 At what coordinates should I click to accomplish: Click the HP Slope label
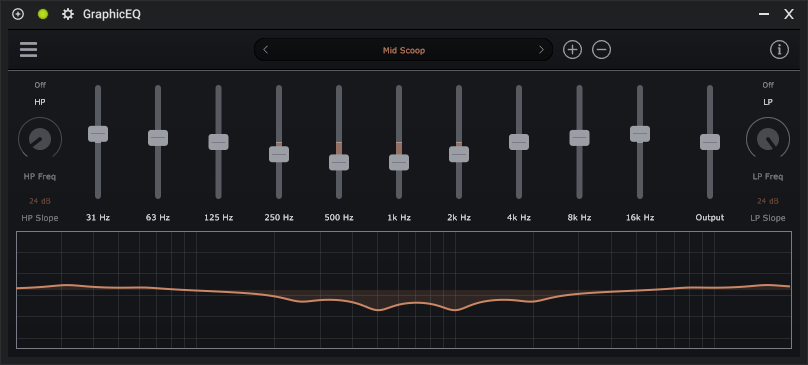coord(40,218)
